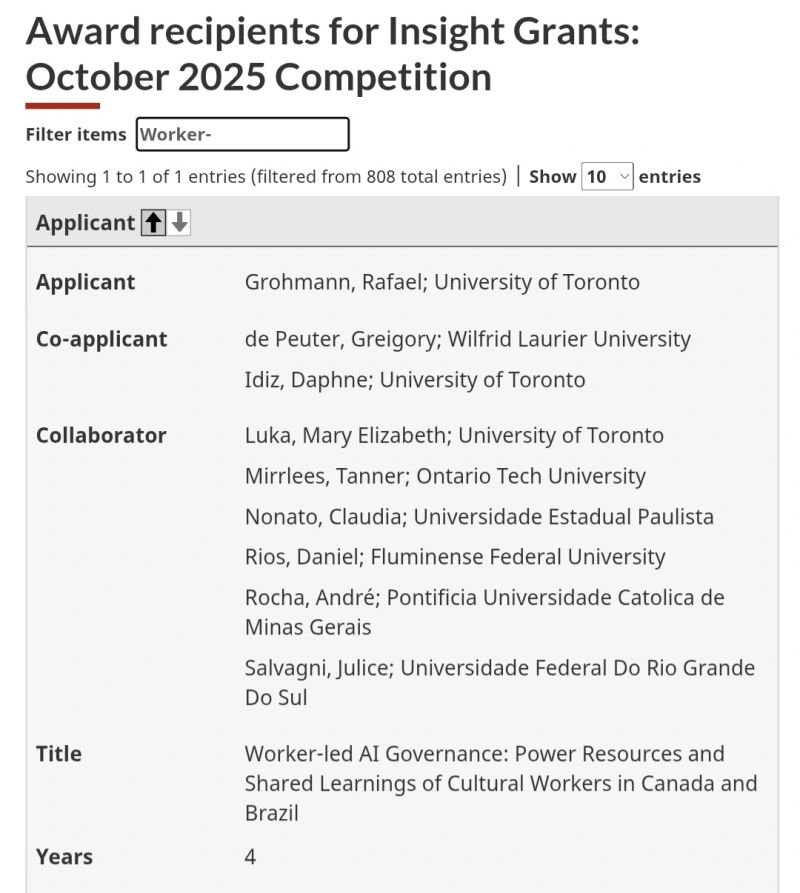Viewport: 800px width, 893px height.
Task: Select co-applicant de Peuter, Greigory entry
Action: [467, 339]
